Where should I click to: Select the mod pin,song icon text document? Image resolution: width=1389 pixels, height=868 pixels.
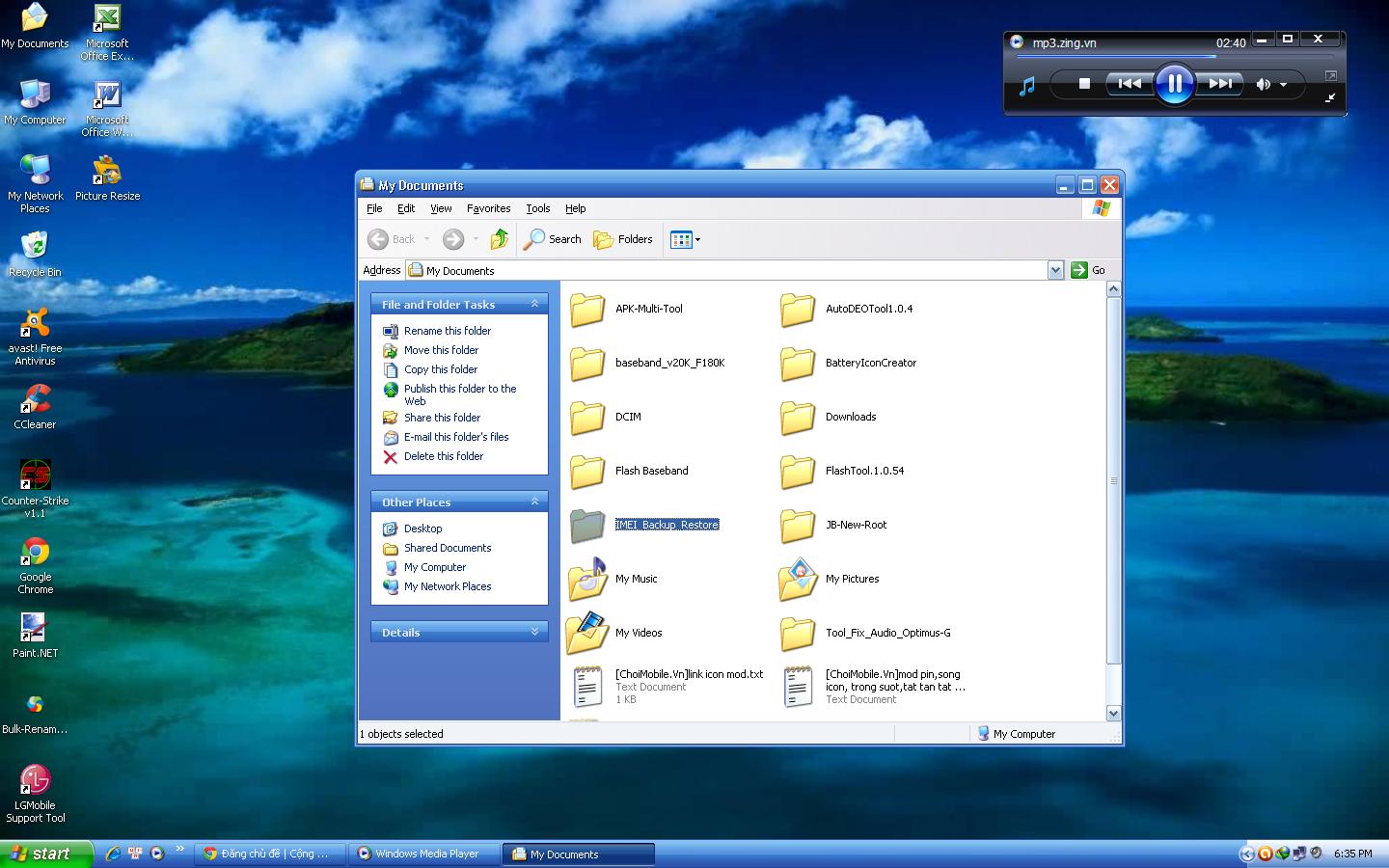coord(873,687)
